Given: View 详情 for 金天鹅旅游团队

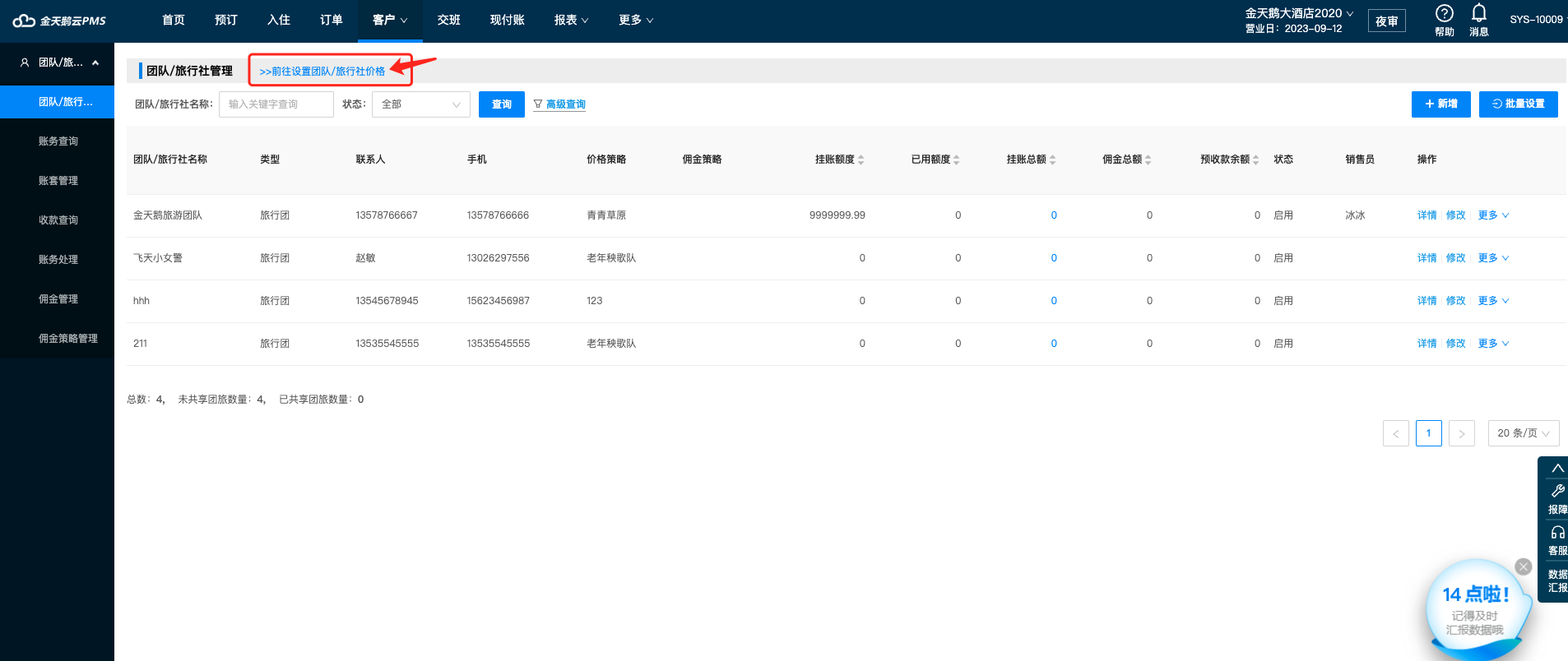Looking at the screenshot, I should 1427,215.
